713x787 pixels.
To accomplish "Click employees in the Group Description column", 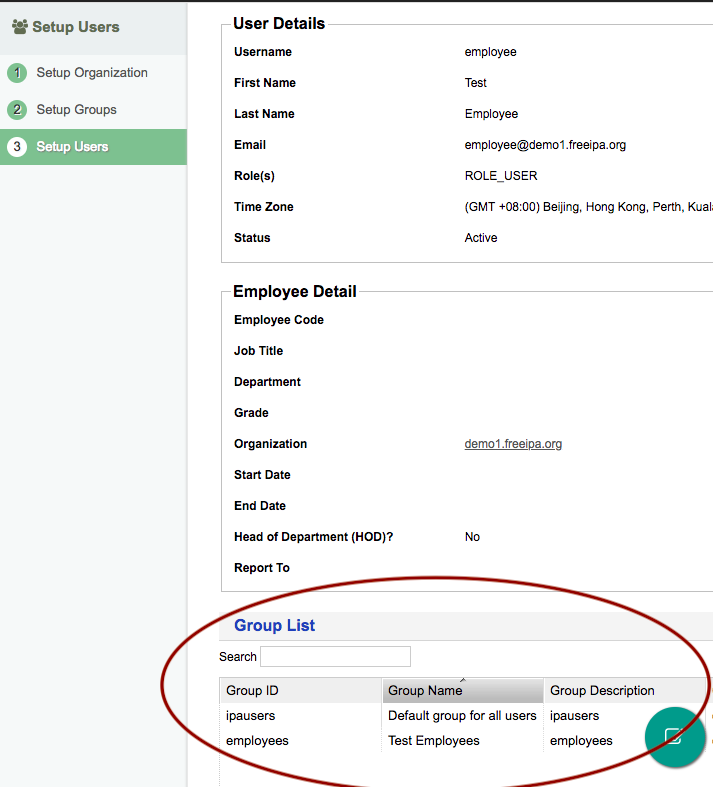I will (581, 741).
